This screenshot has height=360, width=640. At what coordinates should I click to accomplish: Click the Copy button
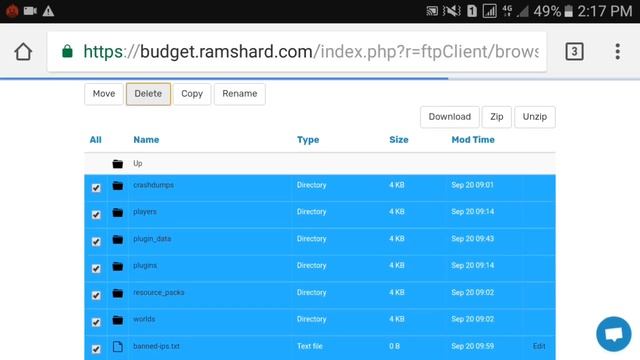point(192,94)
